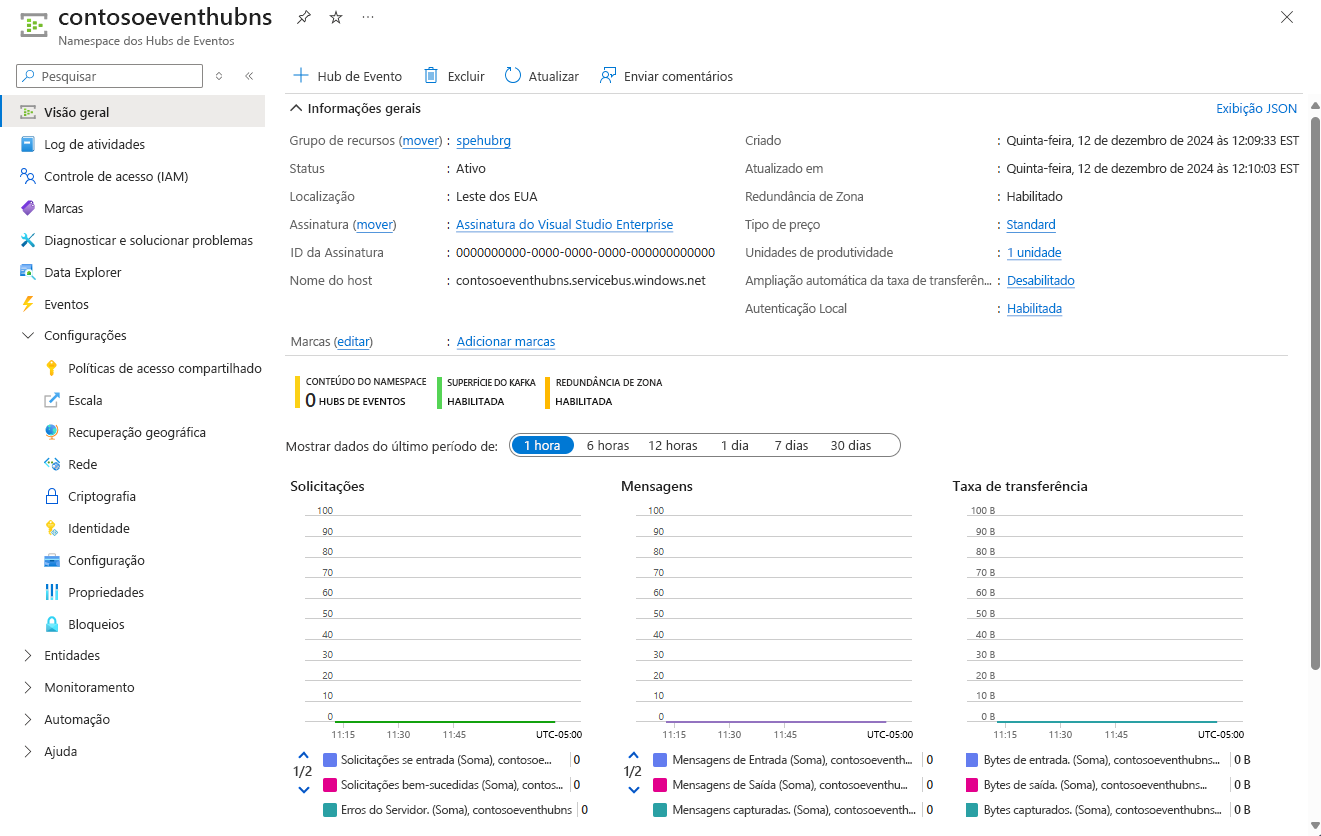
Task: Pin the namespace to dashboard
Action: tap(303, 17)
